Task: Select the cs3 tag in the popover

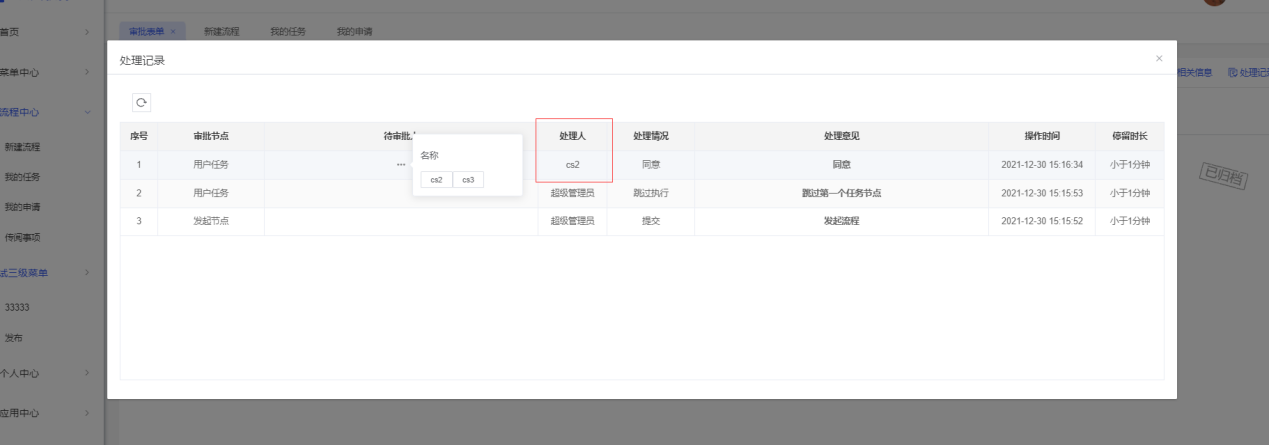Action: pos(467,180)
